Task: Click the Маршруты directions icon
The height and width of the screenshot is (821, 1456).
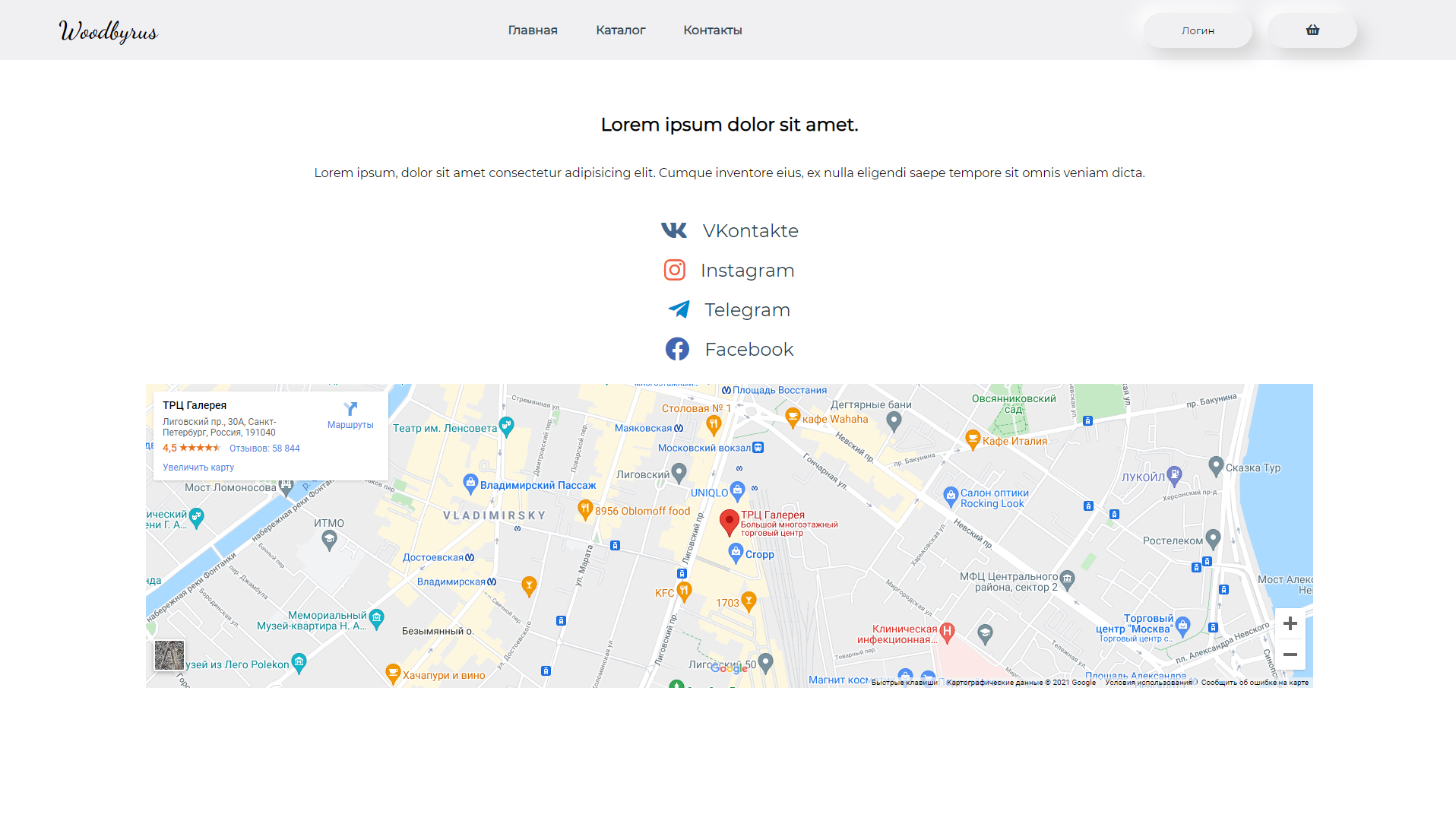Action: click(x=350, y=409)
